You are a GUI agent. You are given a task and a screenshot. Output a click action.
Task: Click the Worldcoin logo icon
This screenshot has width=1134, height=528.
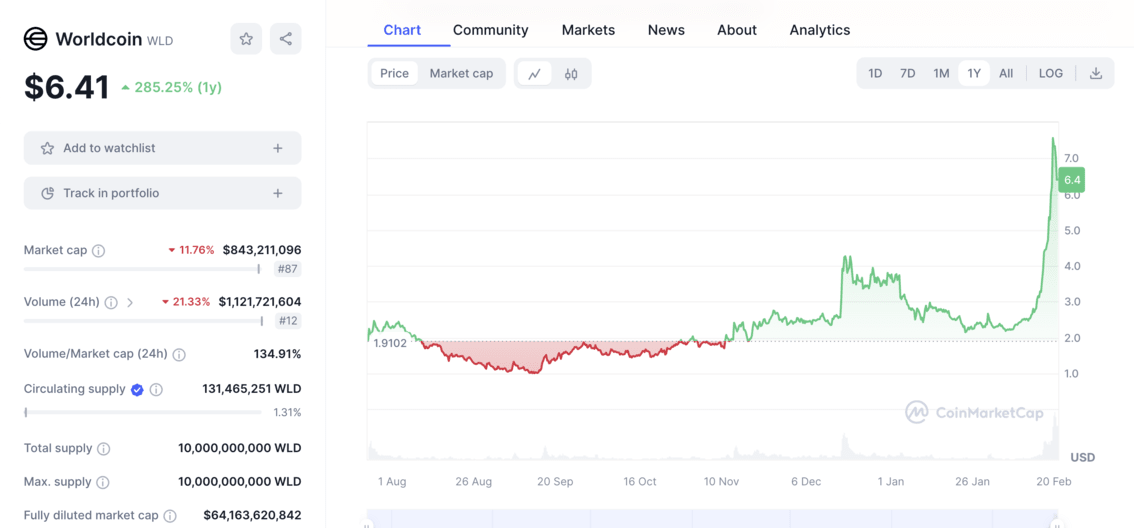[36, 39]
